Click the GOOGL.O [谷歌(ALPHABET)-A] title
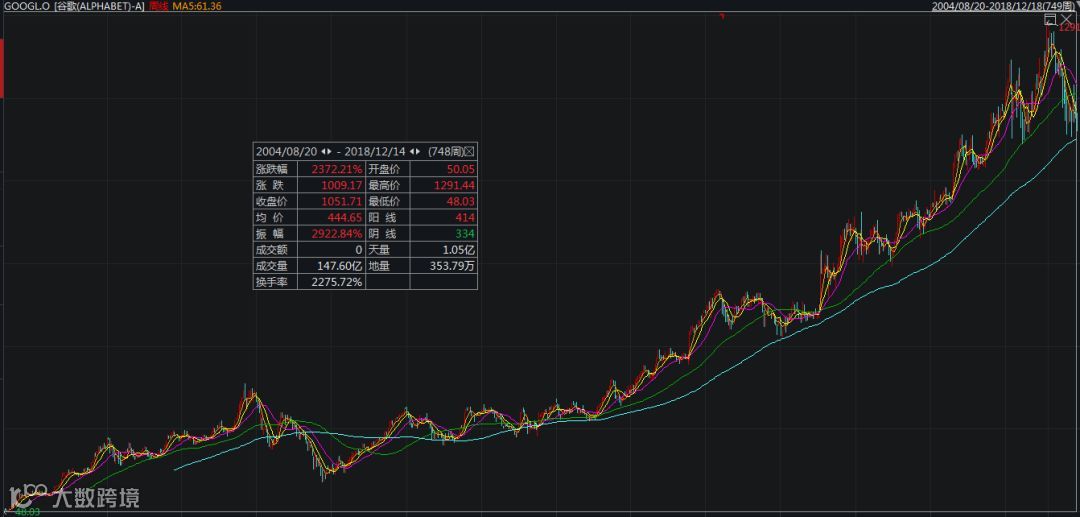Screen dimensions: 1080x517 click(73, 6)
